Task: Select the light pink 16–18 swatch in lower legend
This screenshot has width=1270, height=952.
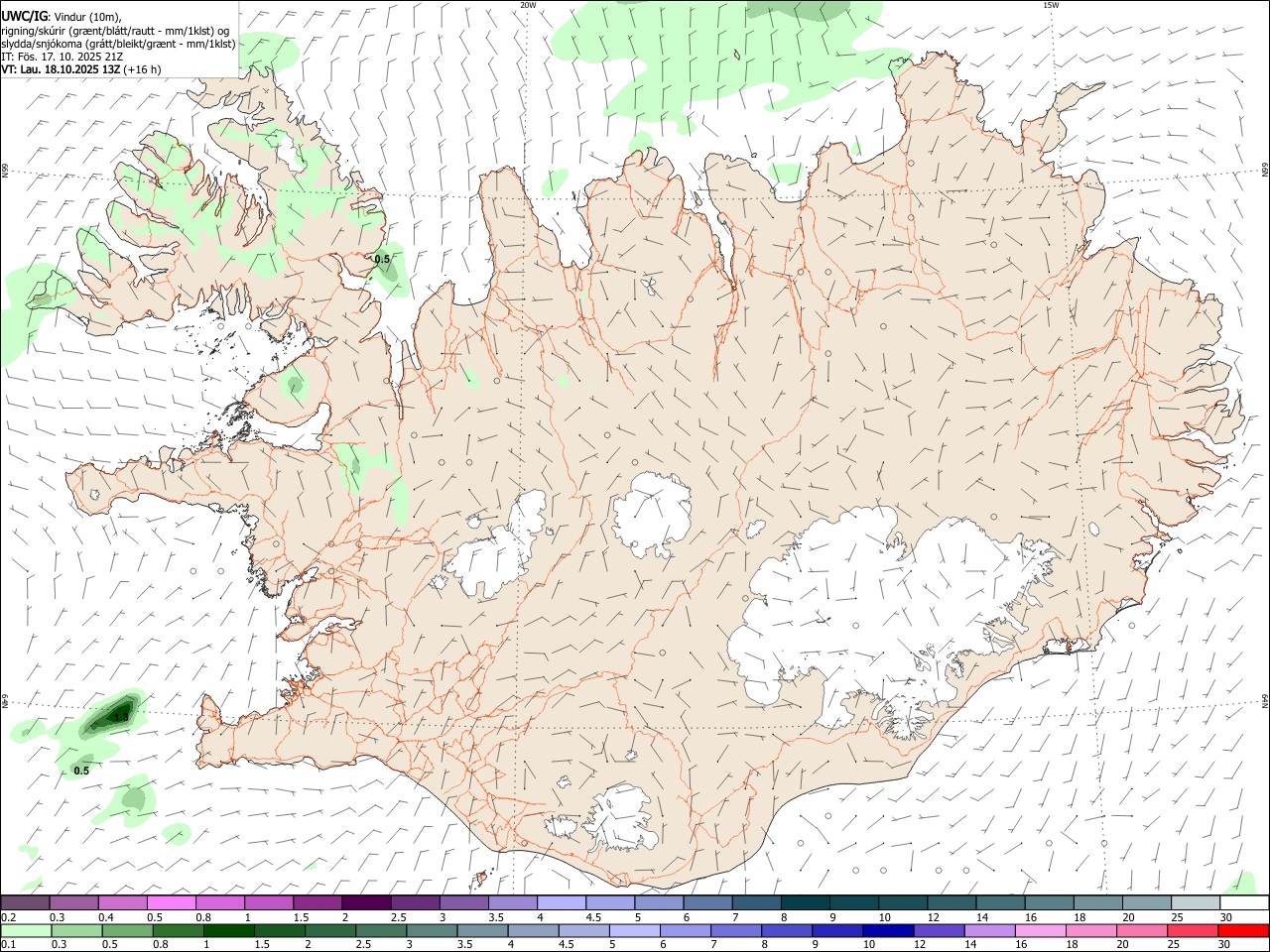Action: pos(1039,930)
